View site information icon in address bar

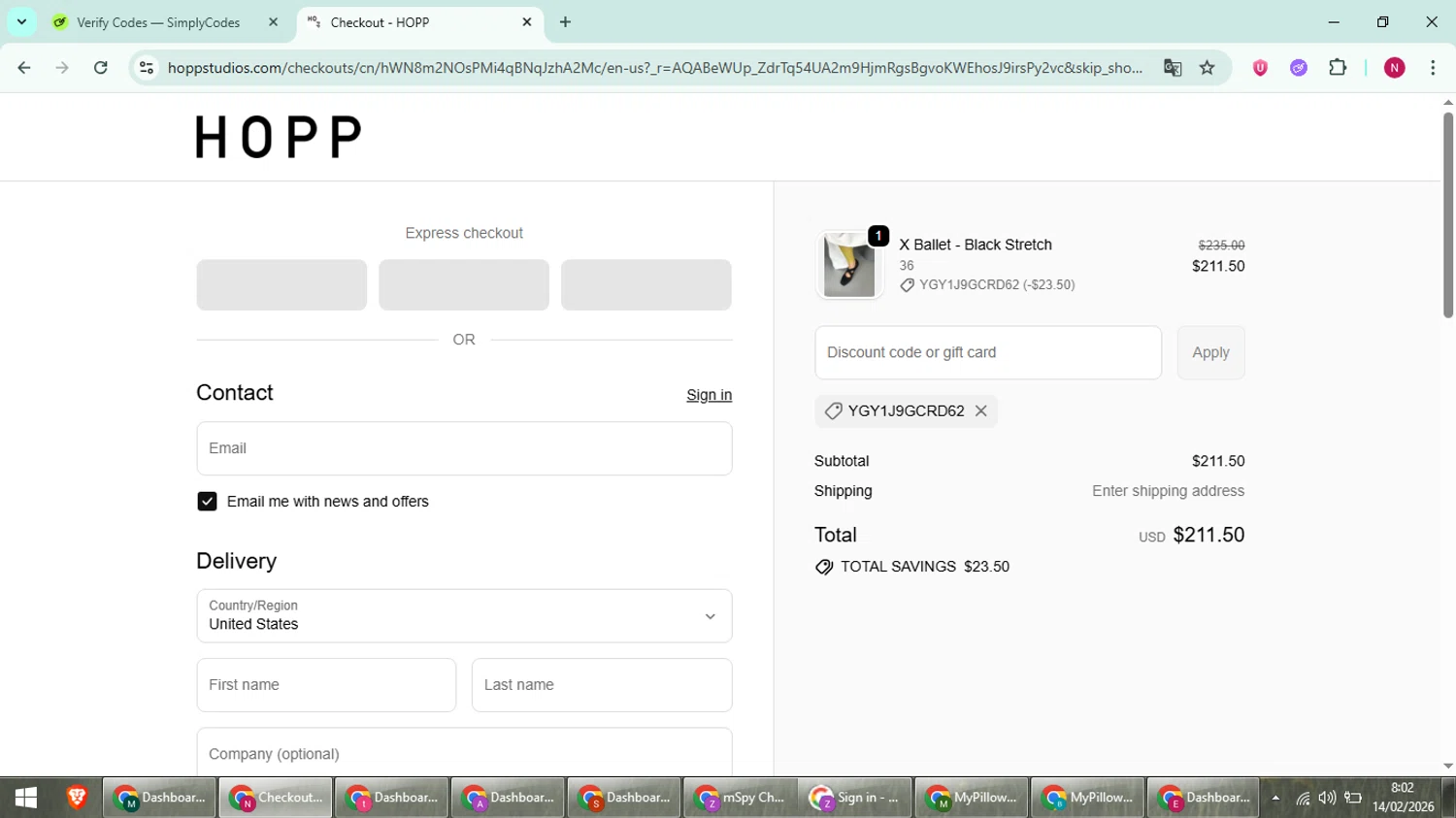coord(147,68)
